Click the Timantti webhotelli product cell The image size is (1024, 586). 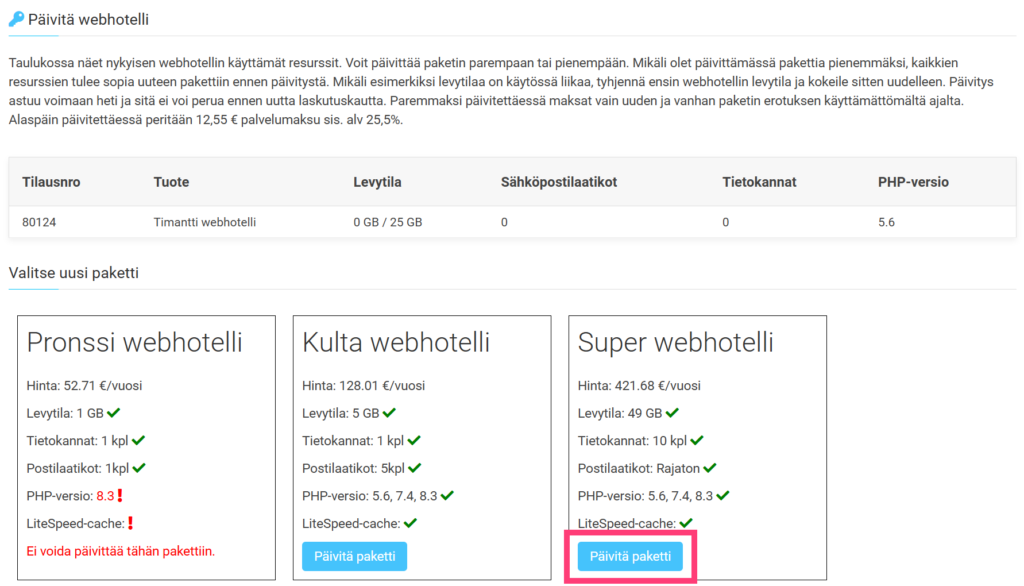point(204,222)
